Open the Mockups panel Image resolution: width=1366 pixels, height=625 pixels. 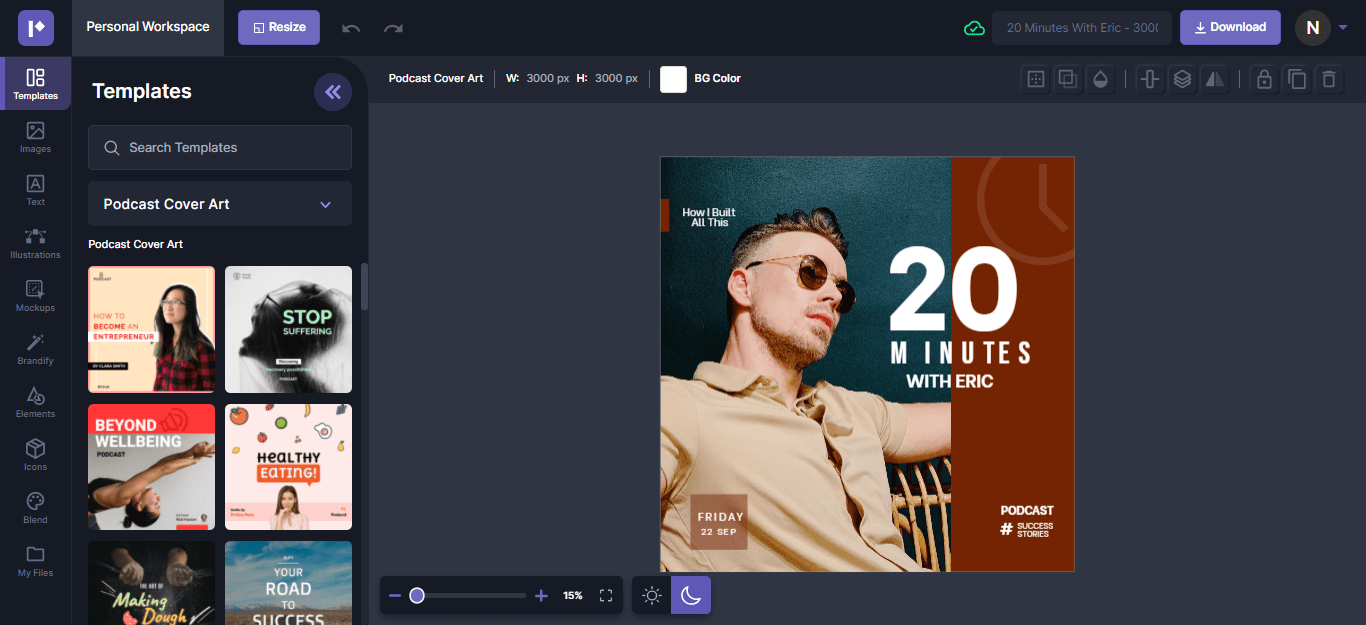coord(35,296)
